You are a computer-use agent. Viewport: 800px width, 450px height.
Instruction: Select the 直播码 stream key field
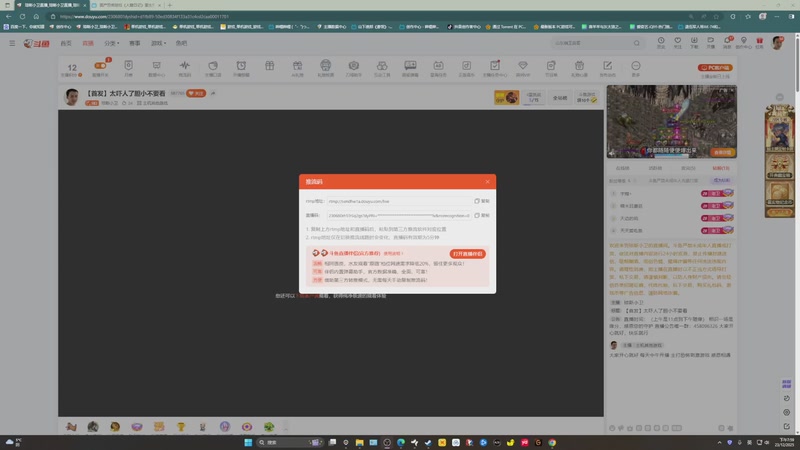399,215
